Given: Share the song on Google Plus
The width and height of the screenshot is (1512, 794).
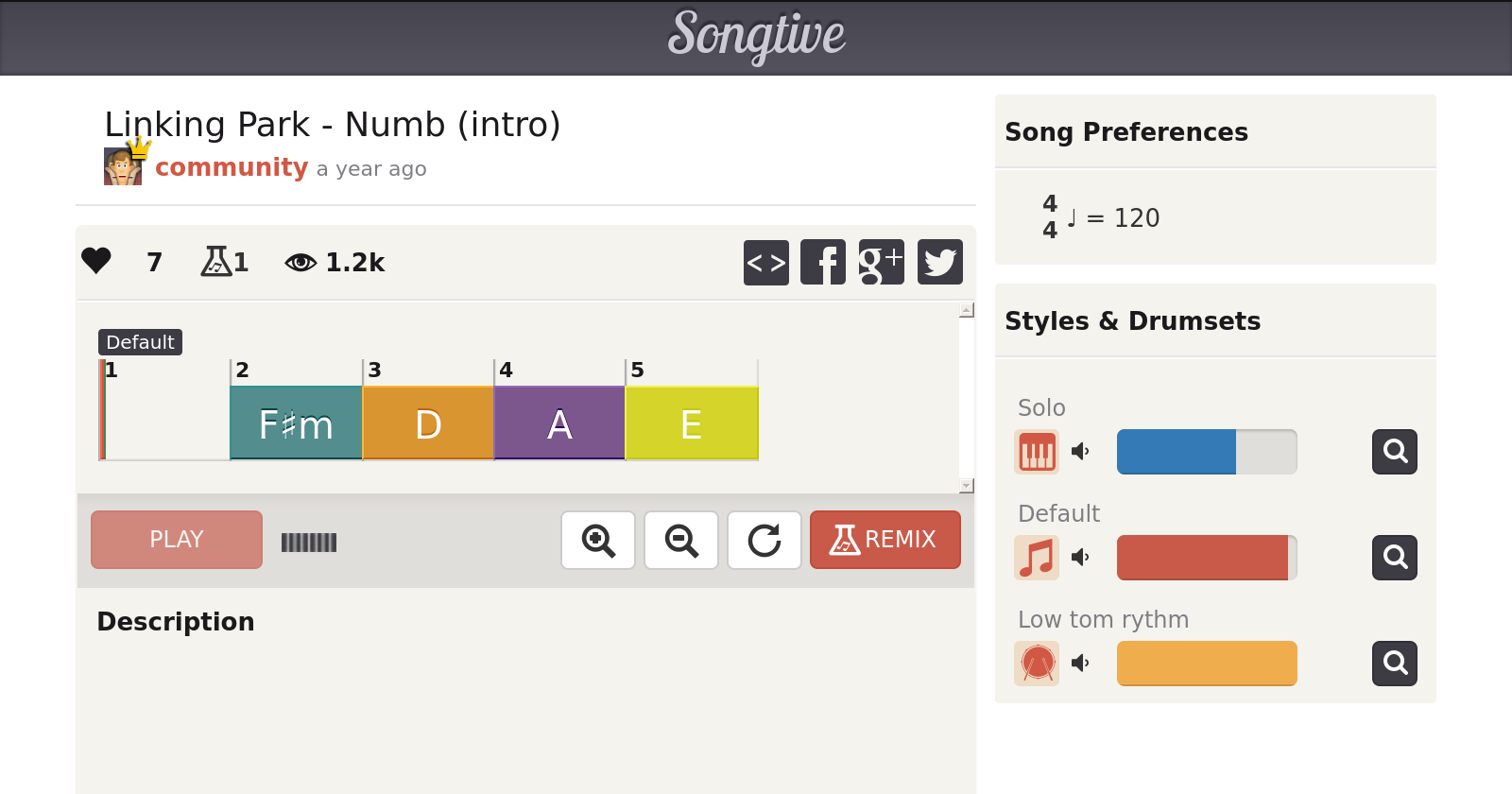Looking at the screenshot, I should tap(881, 262).
